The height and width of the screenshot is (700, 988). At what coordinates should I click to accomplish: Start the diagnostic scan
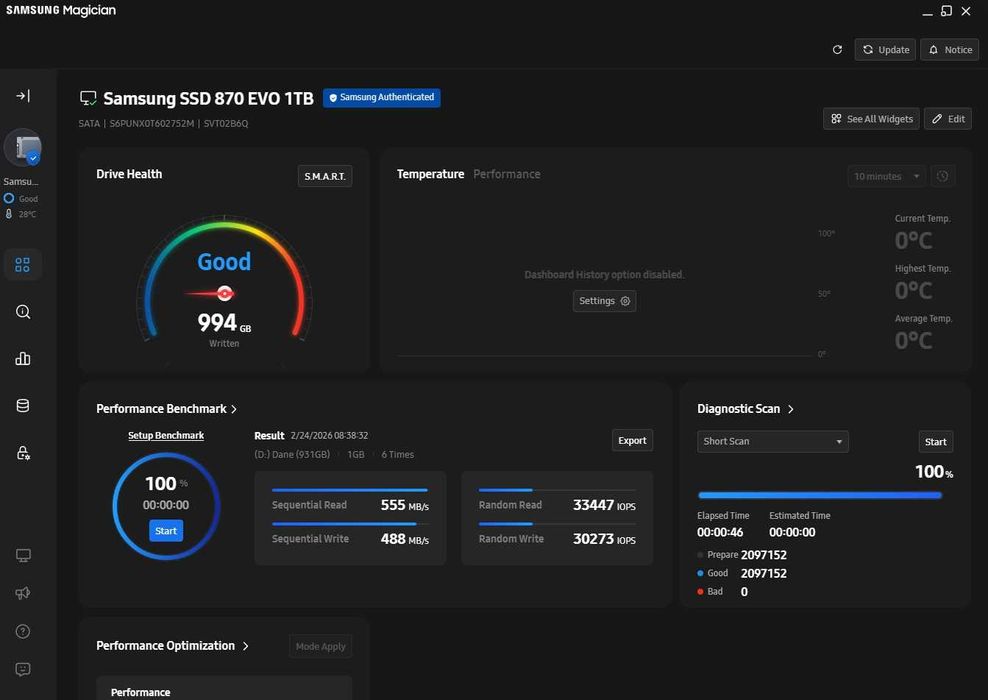coord(935,442)
